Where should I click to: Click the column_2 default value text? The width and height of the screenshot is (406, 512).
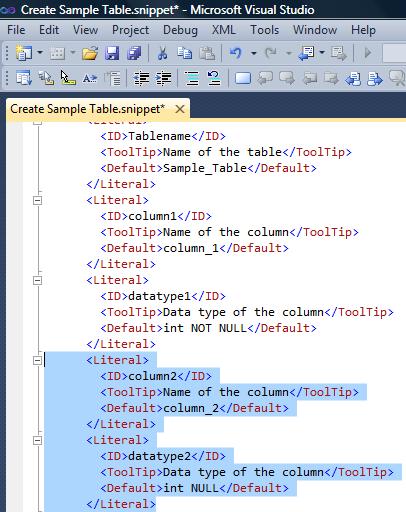click(191, 408)
